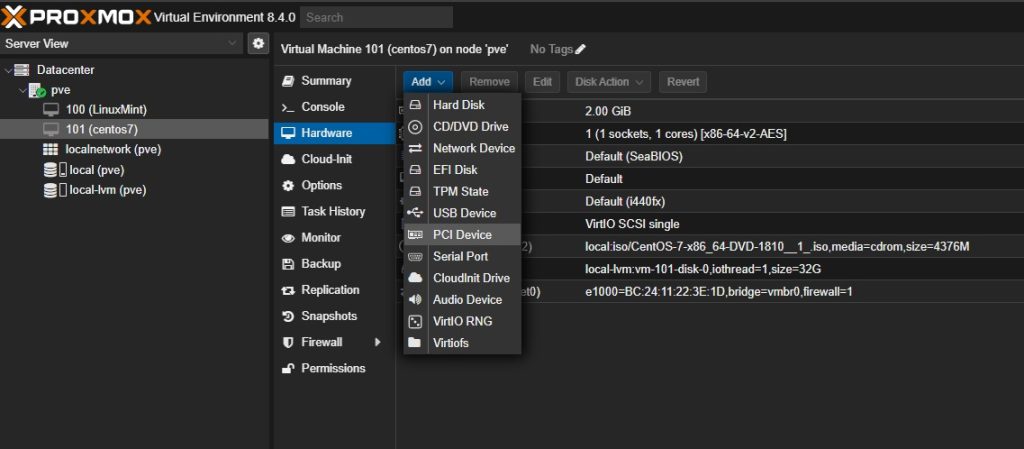Click the Revert button
This screenshot has height=449, width=1024.
(x=682, y=82)
